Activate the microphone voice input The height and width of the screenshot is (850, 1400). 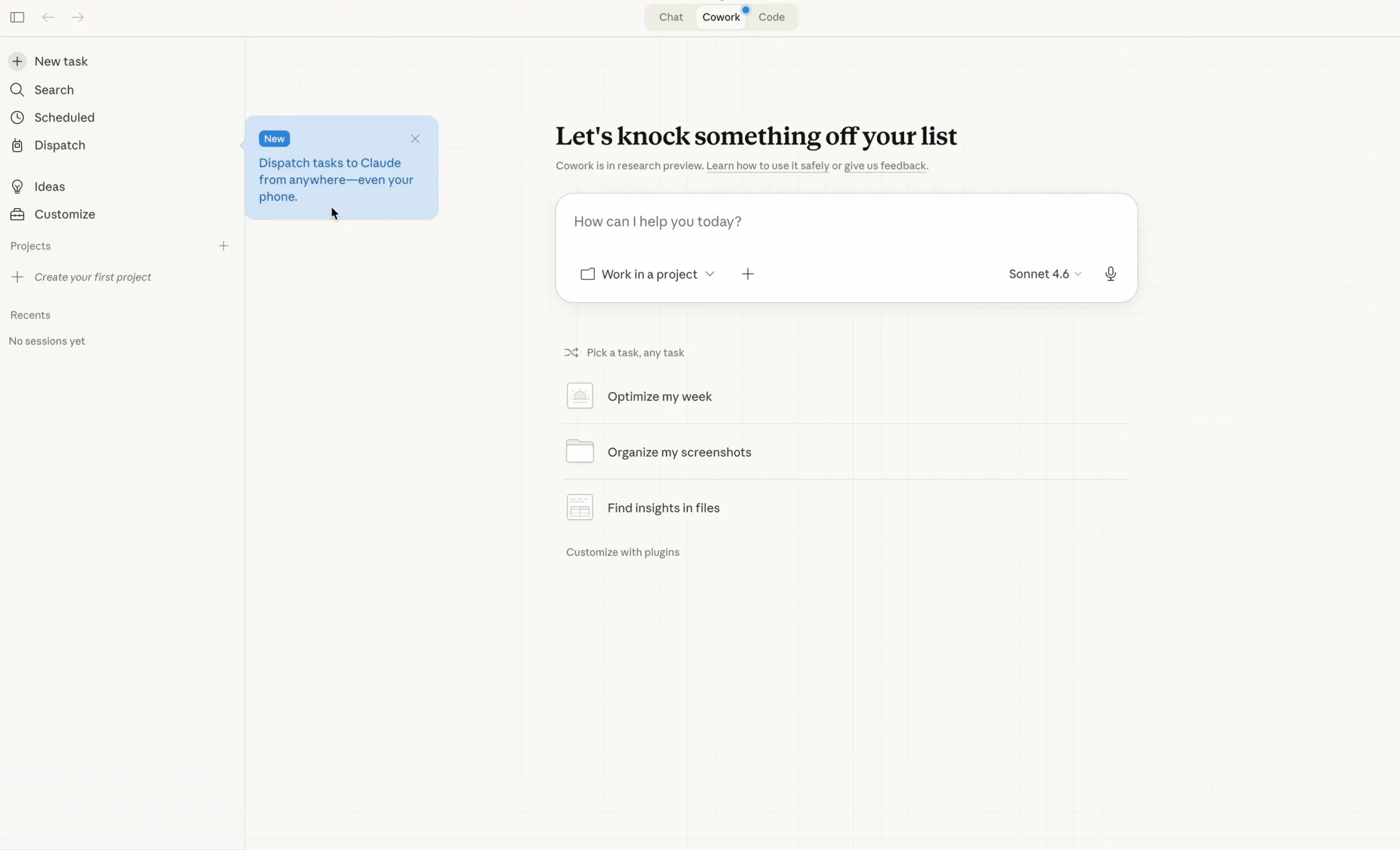(1110, 274)
